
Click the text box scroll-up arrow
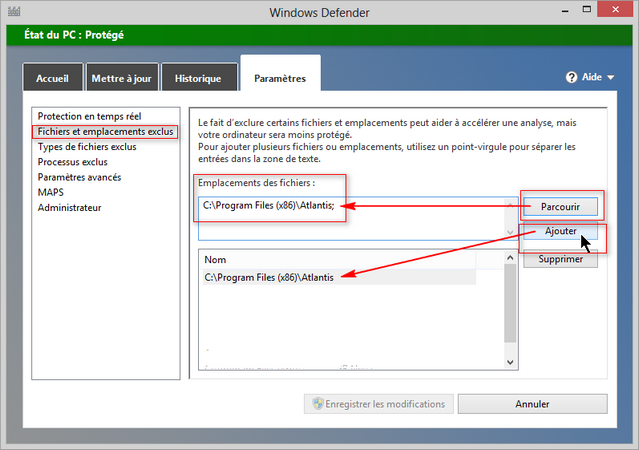[x=510, y=205]
